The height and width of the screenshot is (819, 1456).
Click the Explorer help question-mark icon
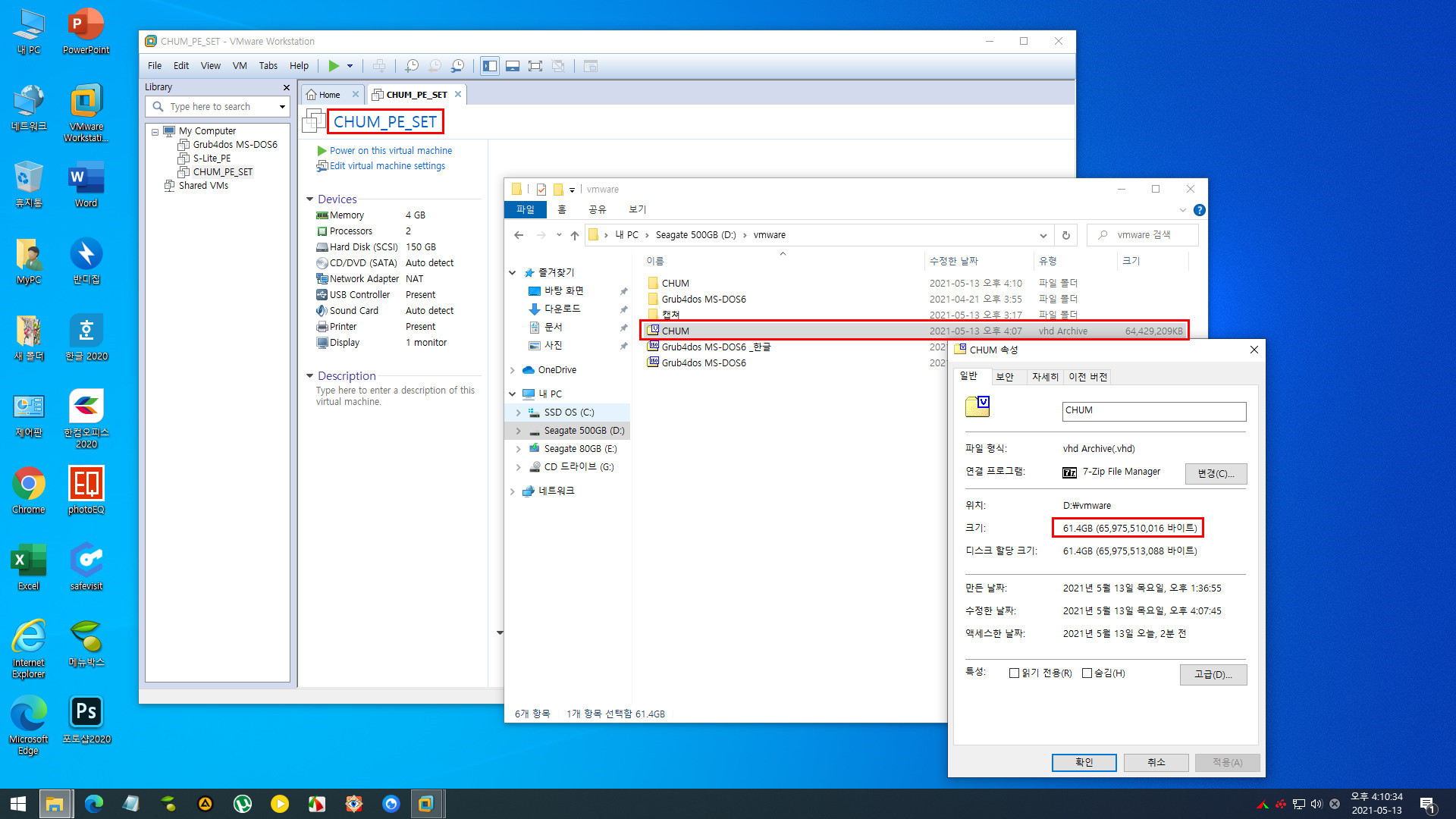point(1200,210)
